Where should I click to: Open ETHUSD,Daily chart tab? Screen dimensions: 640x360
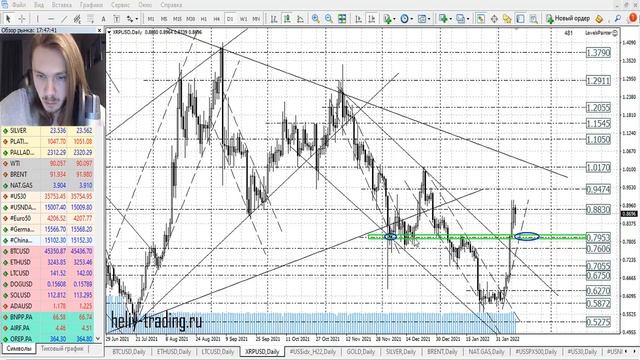pyautogui.click(x=174, y=351)
